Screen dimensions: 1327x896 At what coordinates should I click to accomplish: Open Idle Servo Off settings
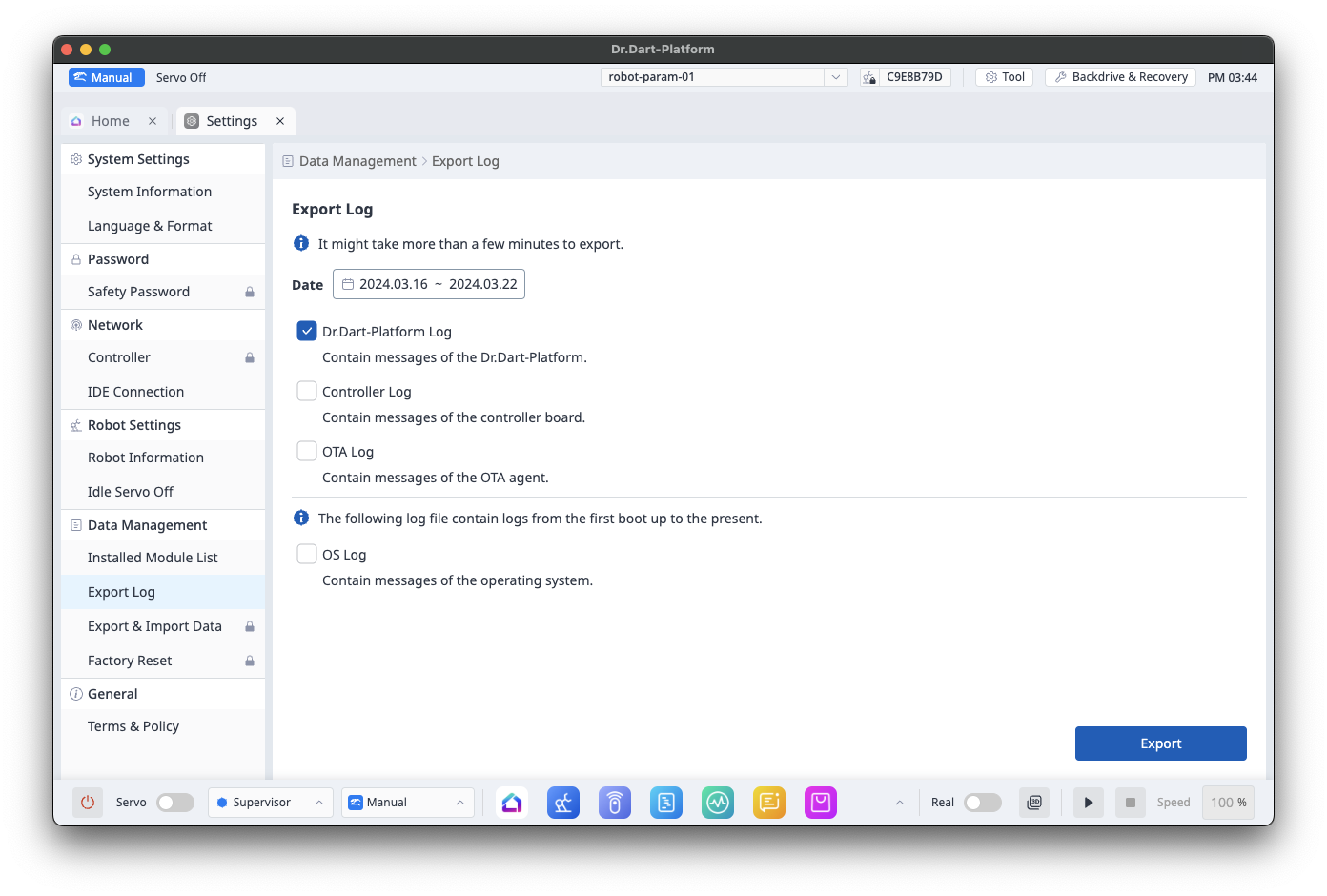pyautogui.click(x=163, y=492)
